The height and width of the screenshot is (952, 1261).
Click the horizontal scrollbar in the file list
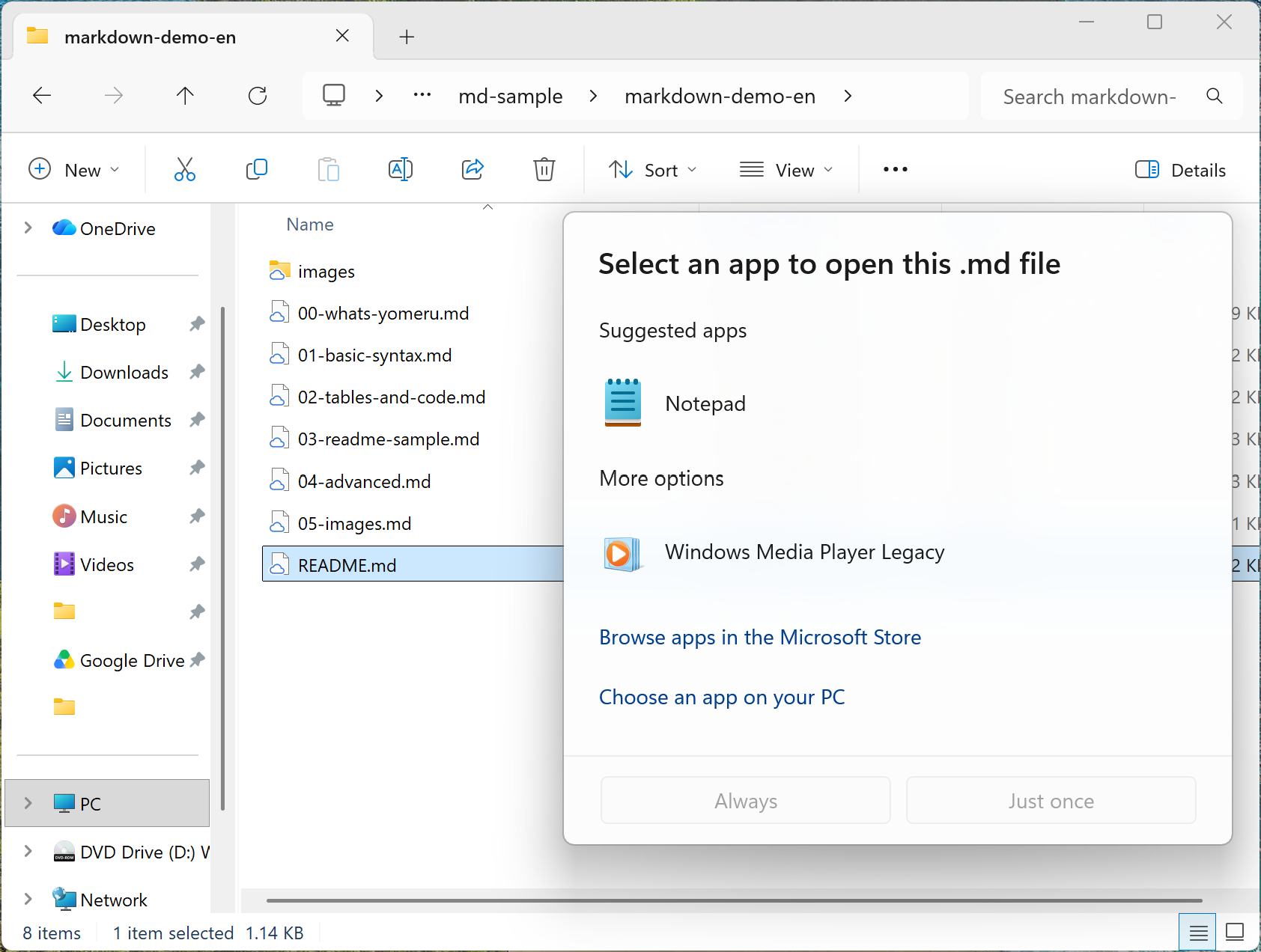pyautogui.click(x=734, y=900)
